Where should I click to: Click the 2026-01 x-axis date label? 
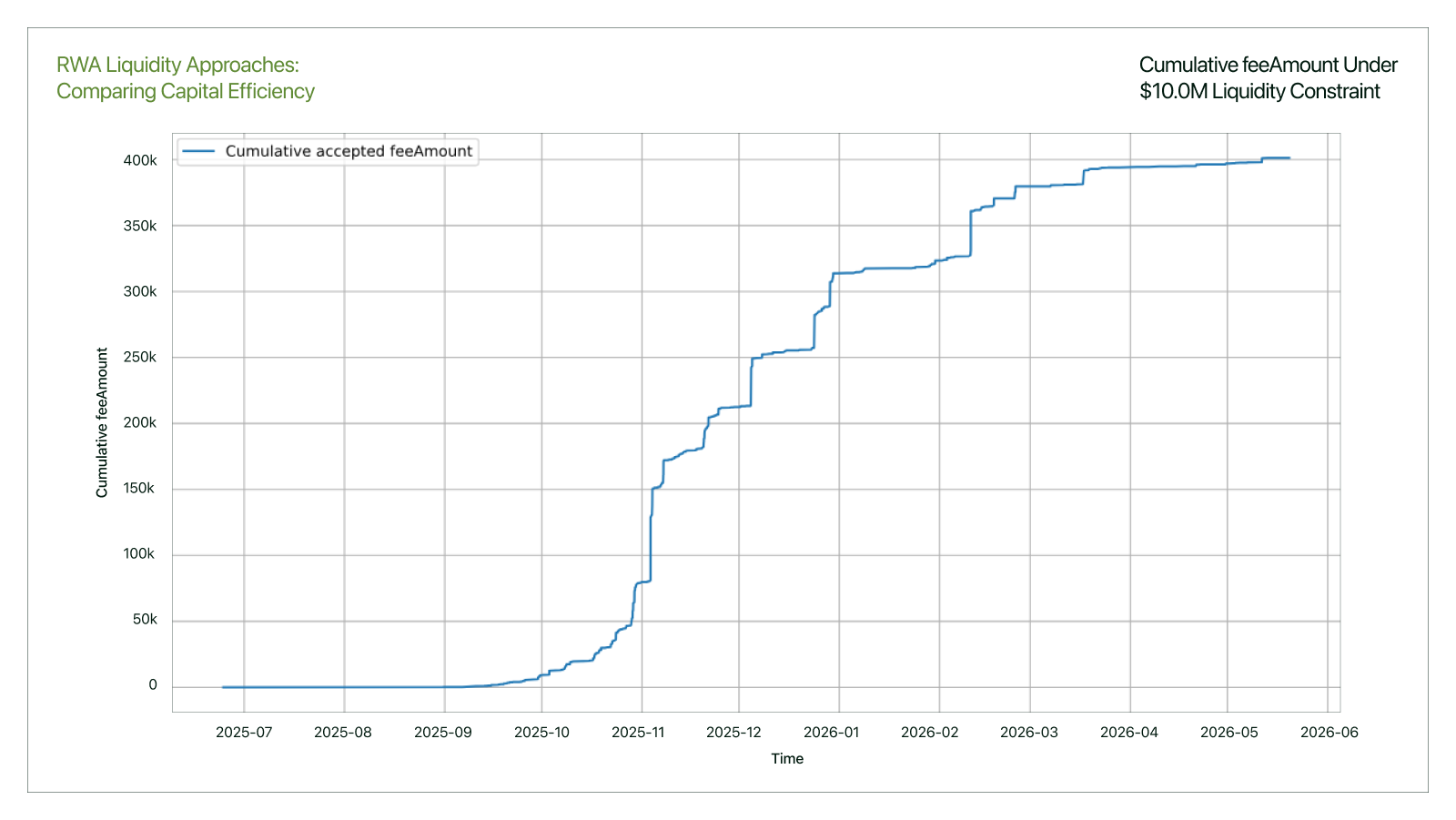831,733
